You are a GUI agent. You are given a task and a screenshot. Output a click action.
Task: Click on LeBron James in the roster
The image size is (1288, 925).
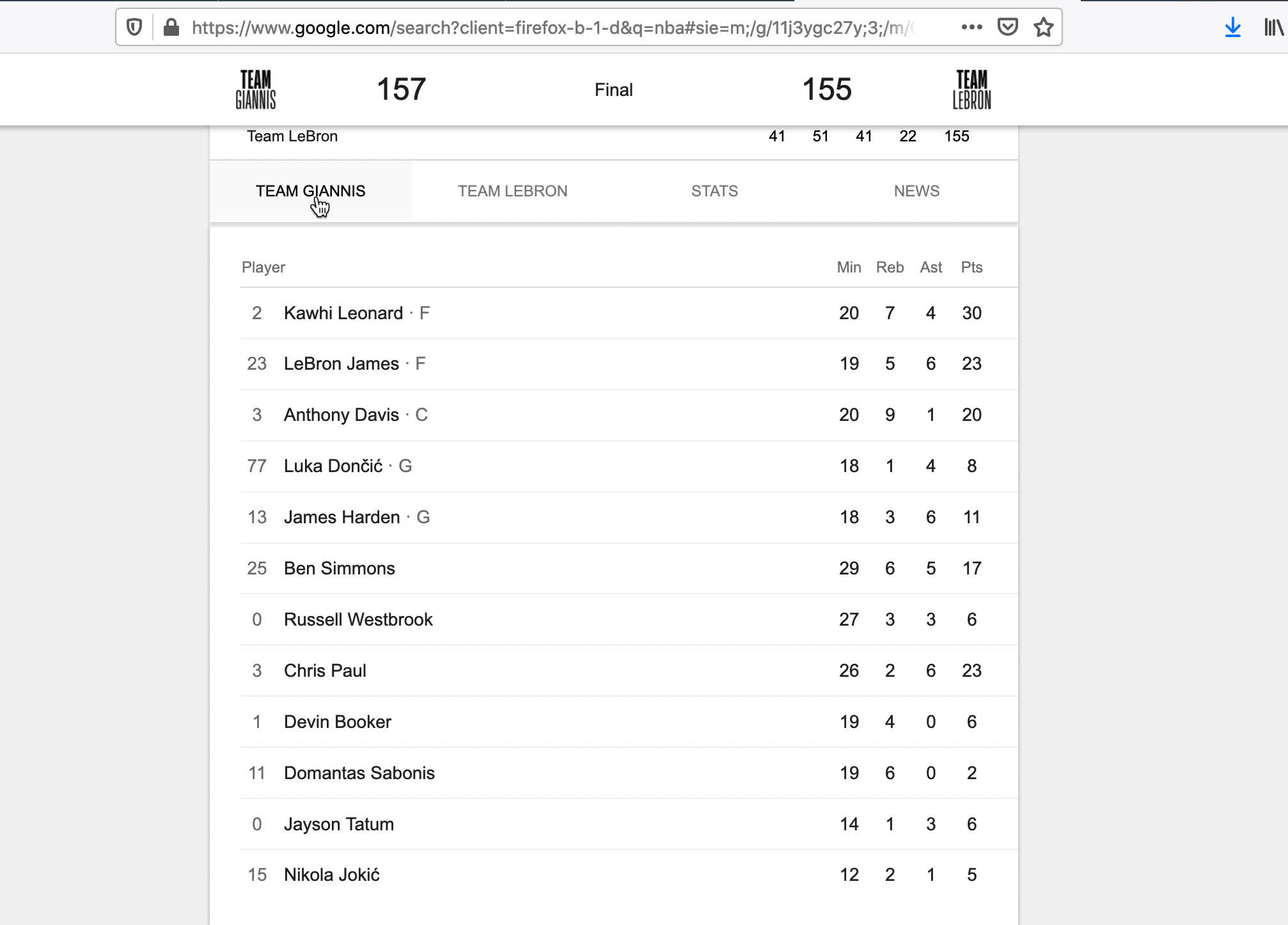click(341, 364)
